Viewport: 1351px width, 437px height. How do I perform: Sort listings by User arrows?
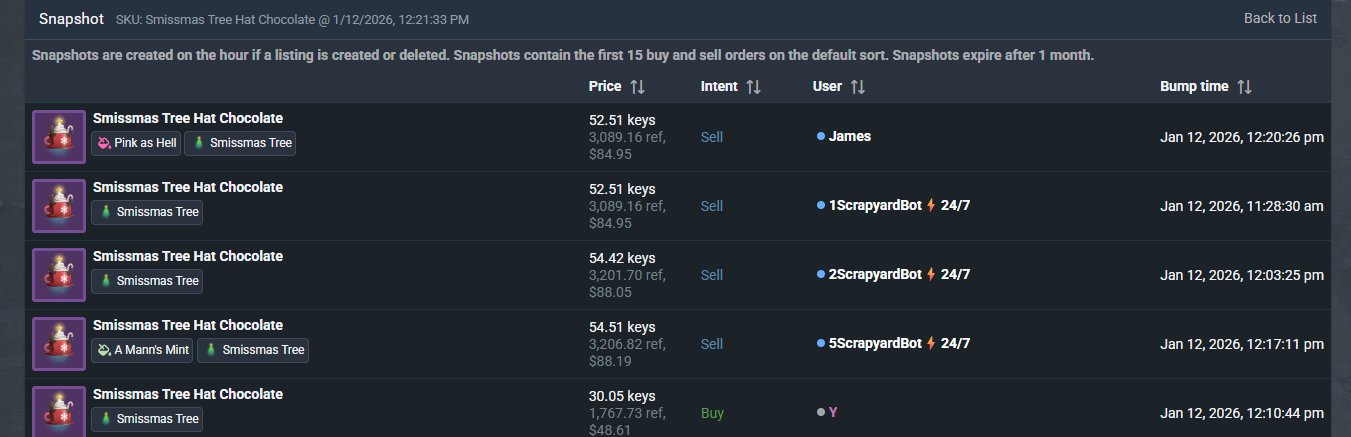click(857, 87)
